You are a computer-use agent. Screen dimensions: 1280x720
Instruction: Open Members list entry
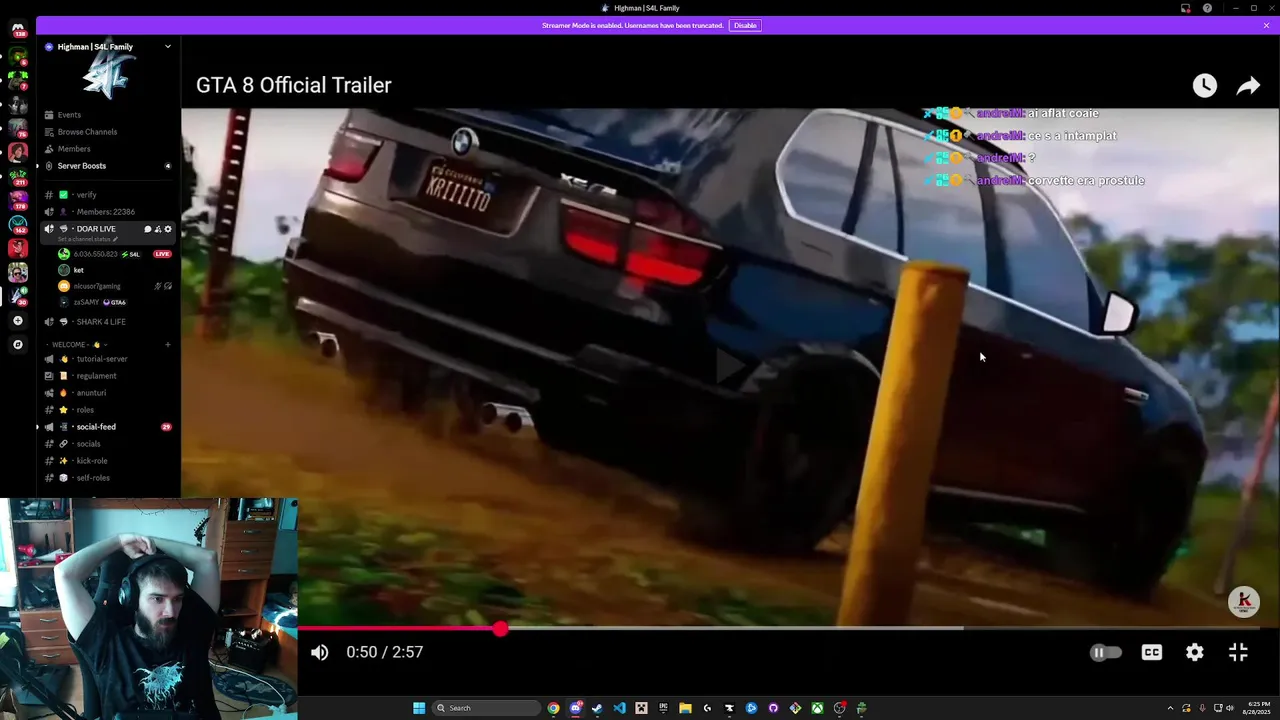coord(109,149)
